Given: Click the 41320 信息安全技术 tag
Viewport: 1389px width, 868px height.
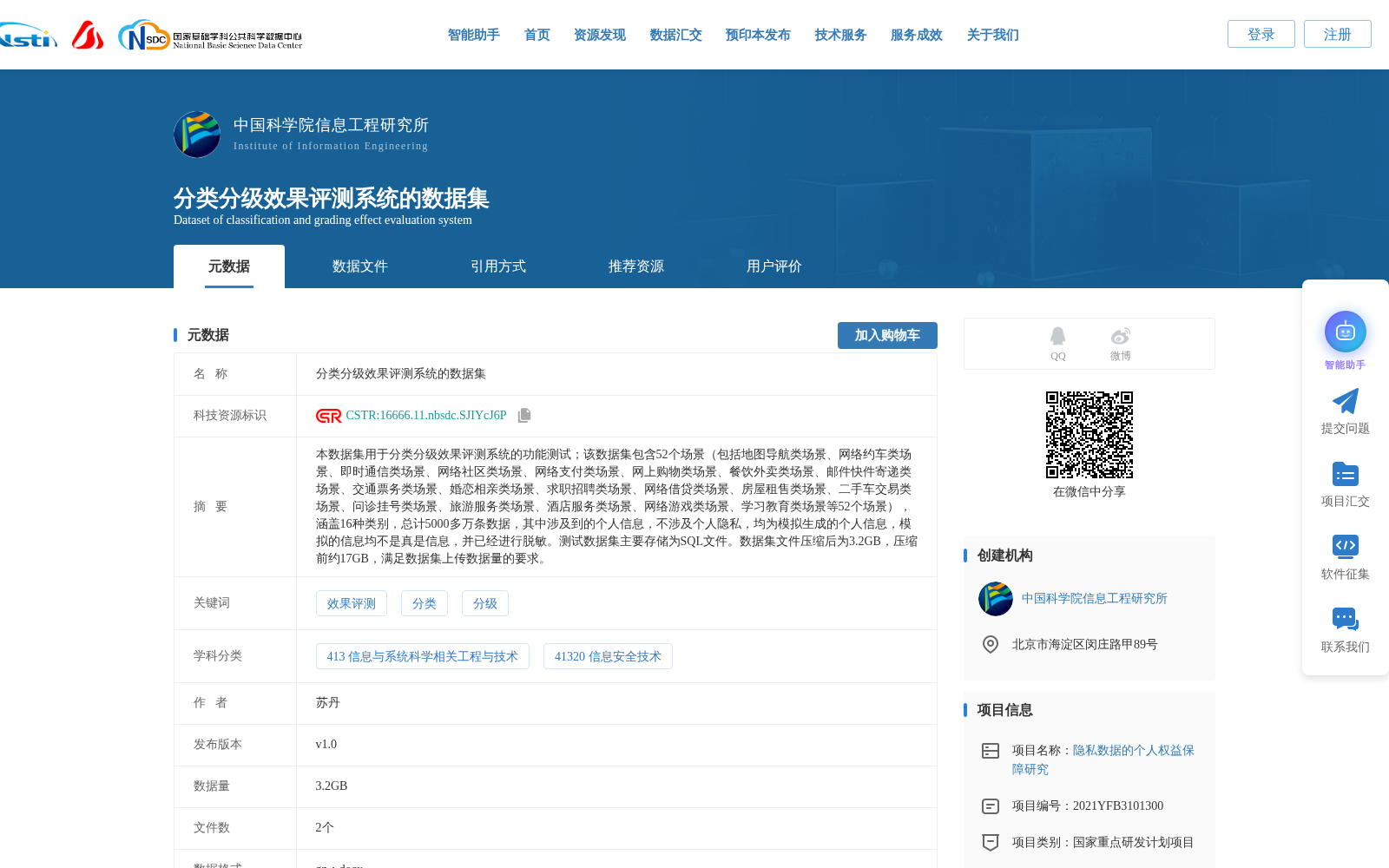Looking at the screenshot, I should [608, 656].
